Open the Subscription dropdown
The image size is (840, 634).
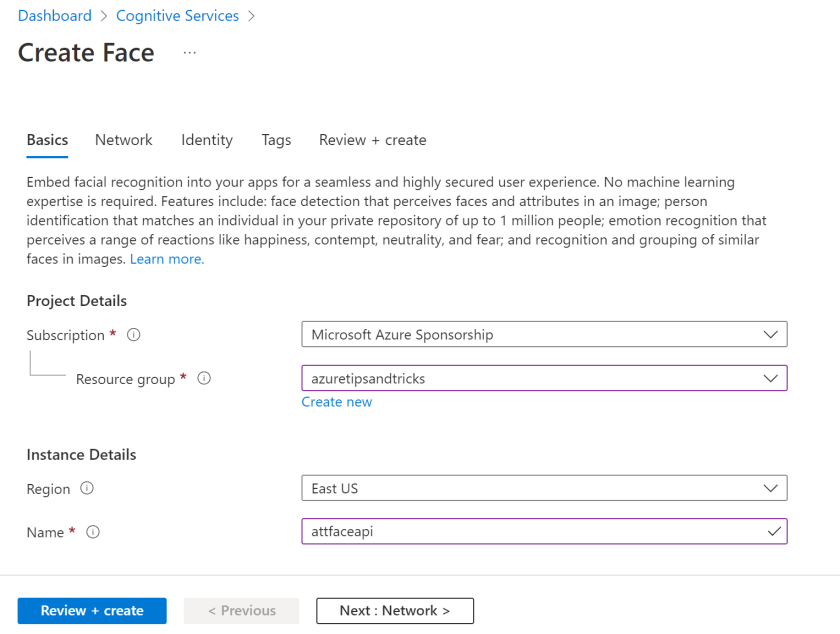pyautogui.click(x=544, y=335)
